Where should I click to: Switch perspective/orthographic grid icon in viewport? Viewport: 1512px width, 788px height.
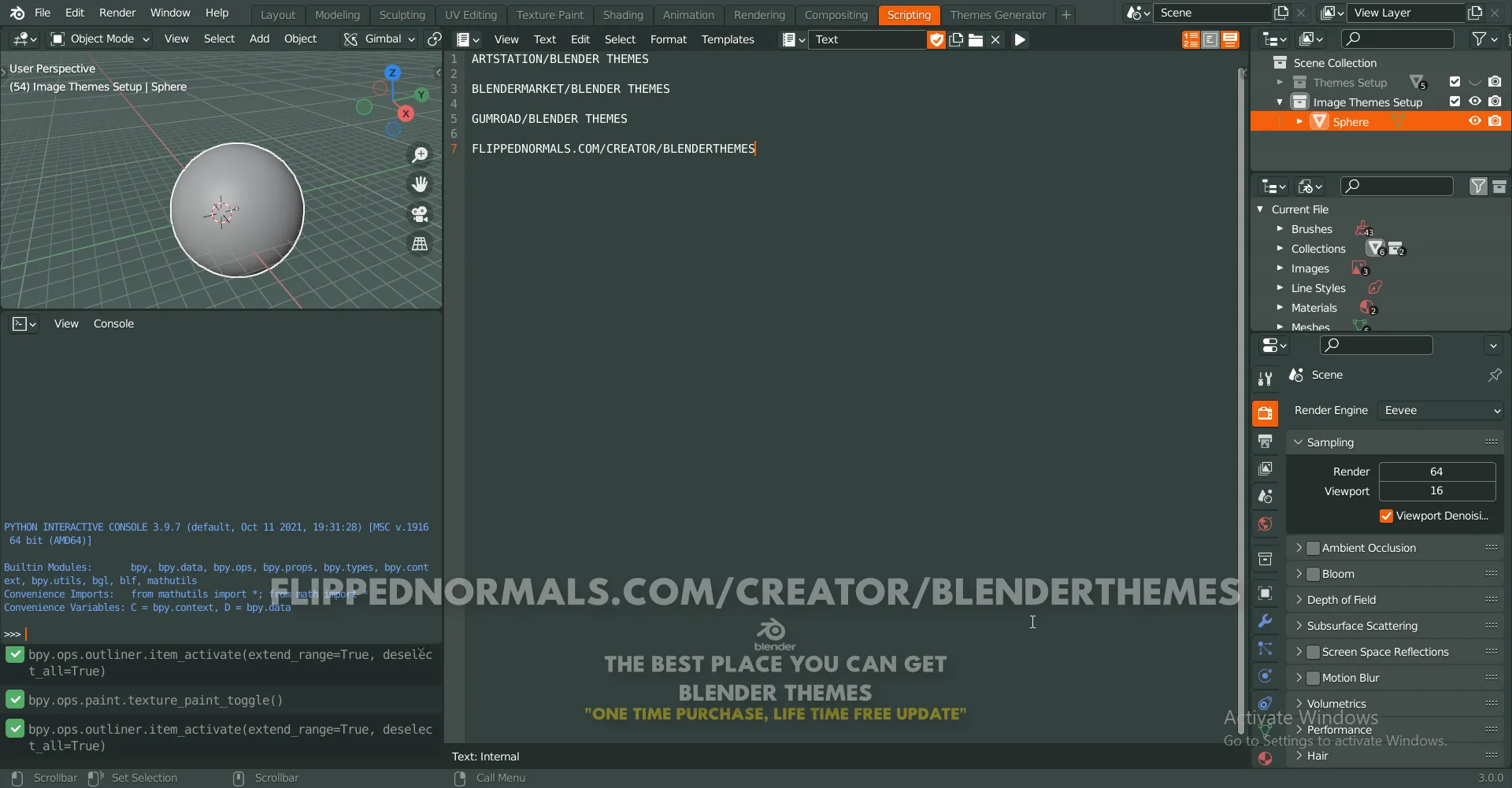(x=420, y=244)
